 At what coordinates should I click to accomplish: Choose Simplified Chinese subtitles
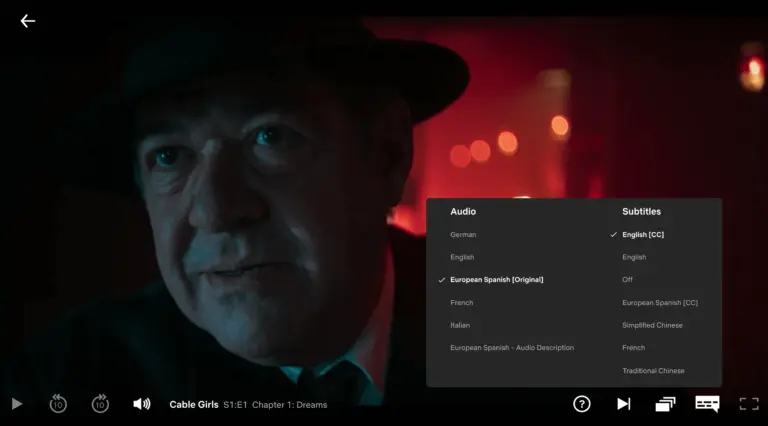652,325
